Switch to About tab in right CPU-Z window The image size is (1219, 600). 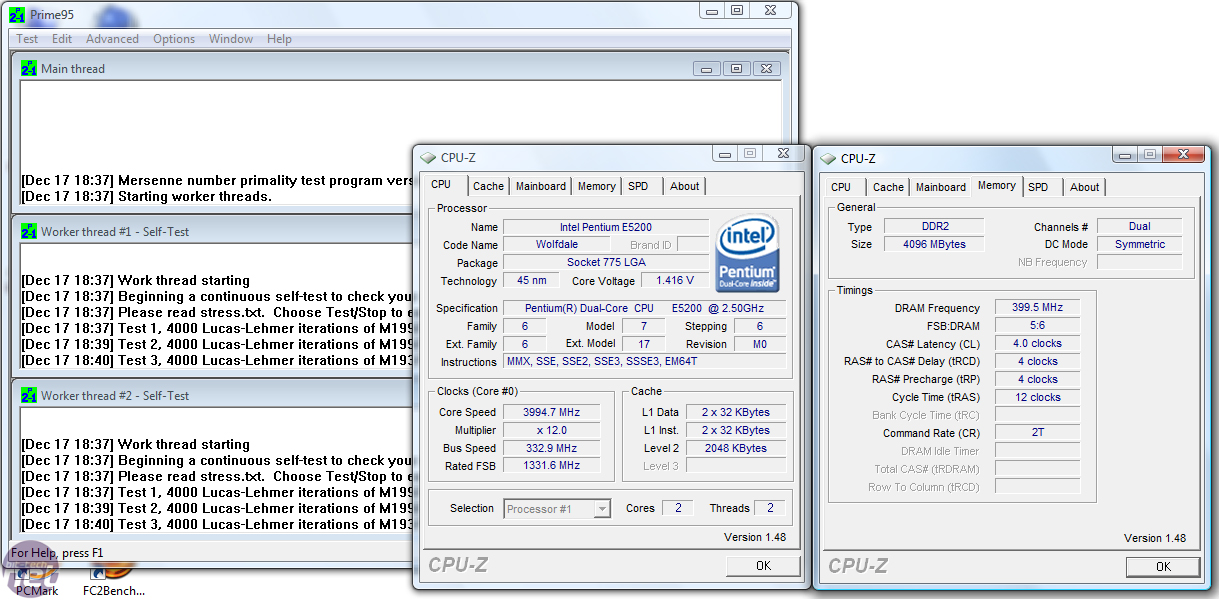tap(1084, 187)
